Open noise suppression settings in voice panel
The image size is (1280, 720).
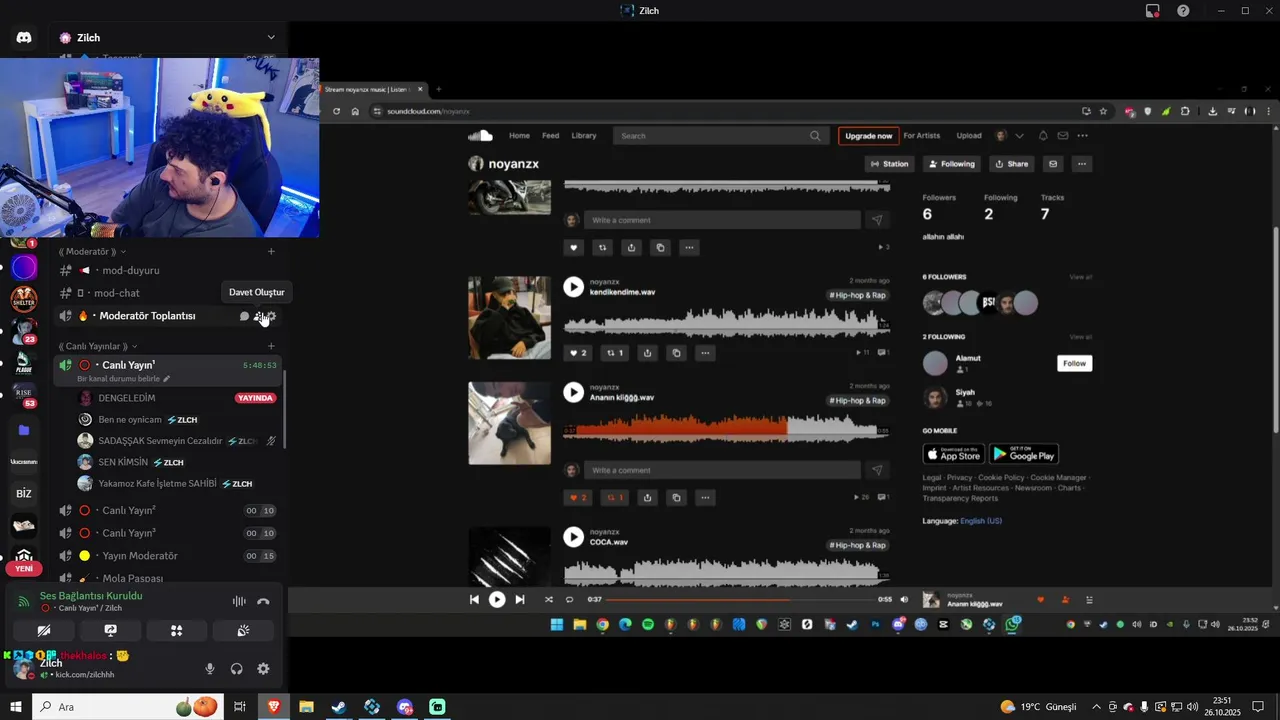(x=239, y=601)
